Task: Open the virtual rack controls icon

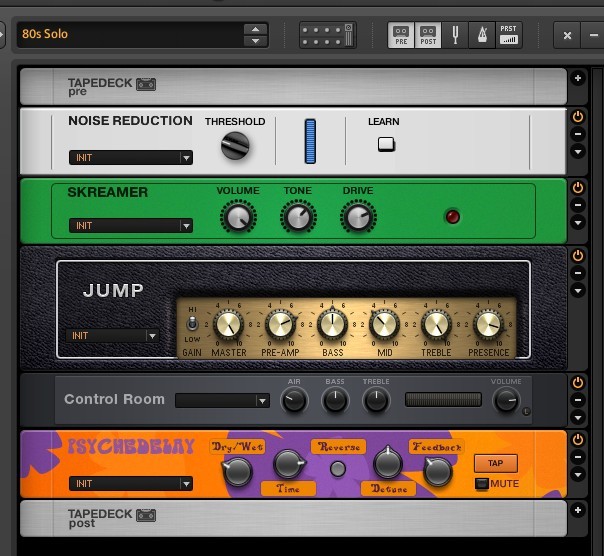Action: [327, 35]
